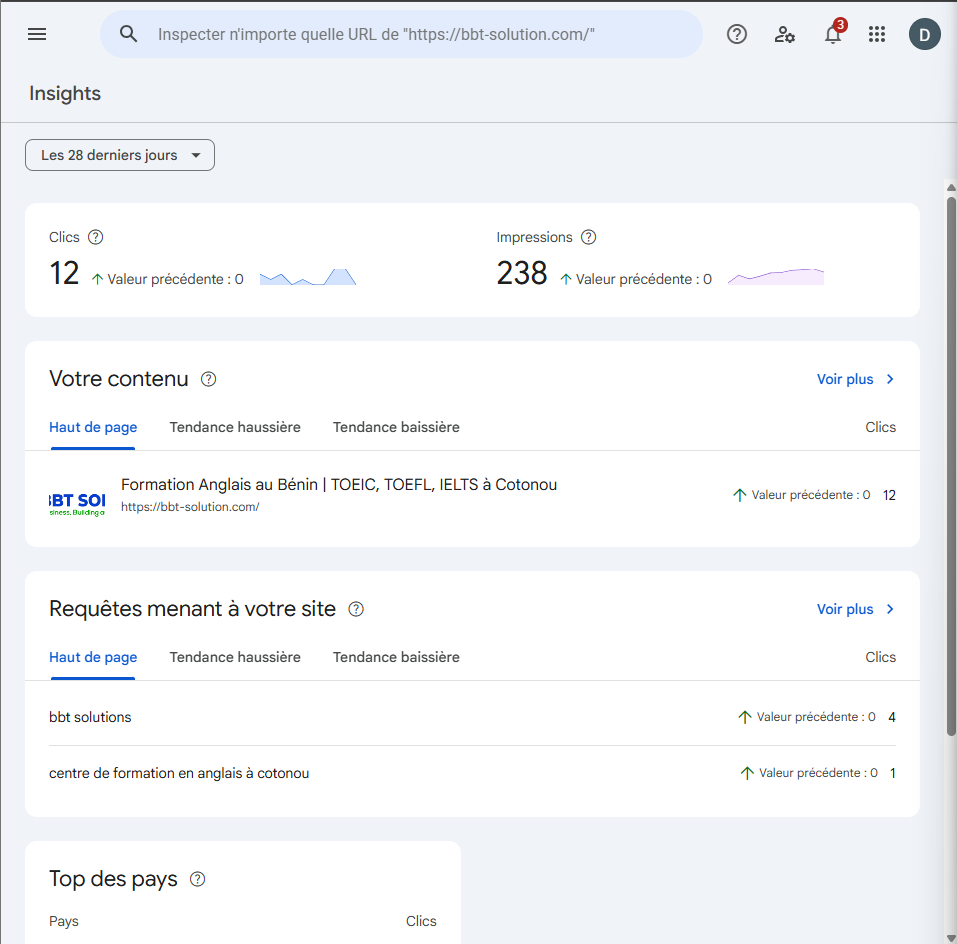Open the Les 28 derniers jours dropdown

point(120,155)
